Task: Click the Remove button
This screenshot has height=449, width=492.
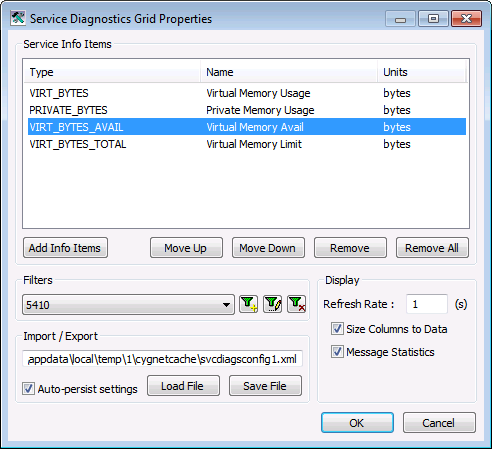Action: coord(350,248)
